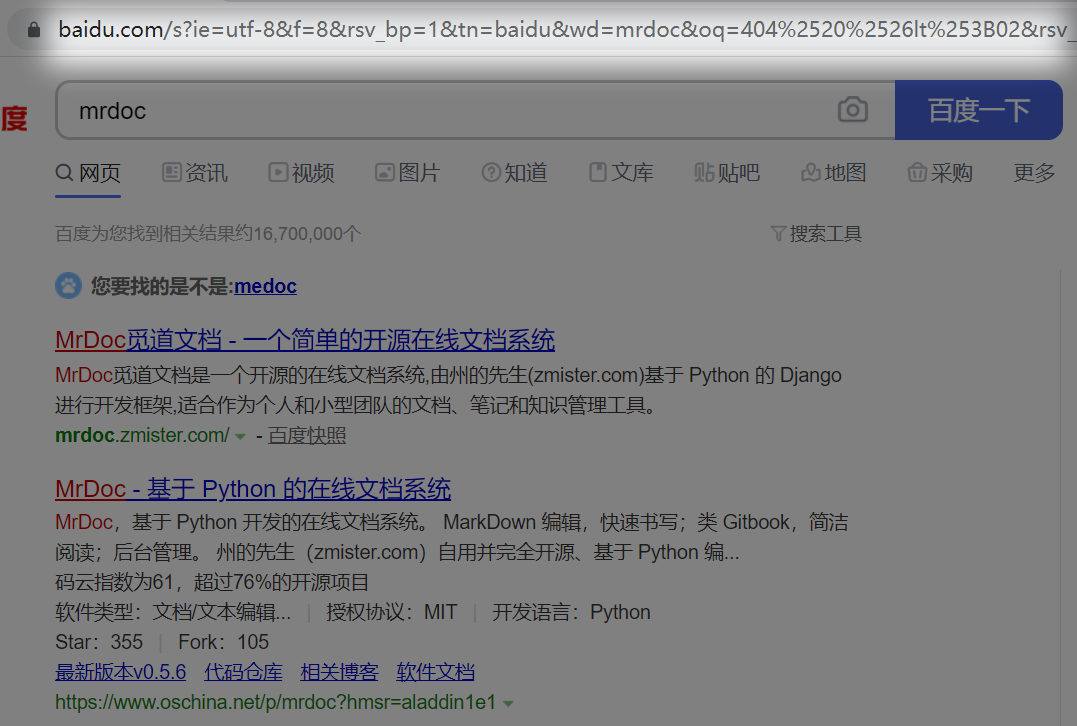1077x726 pixels.
Task: Open 软件文档 link
Action: 435,672
